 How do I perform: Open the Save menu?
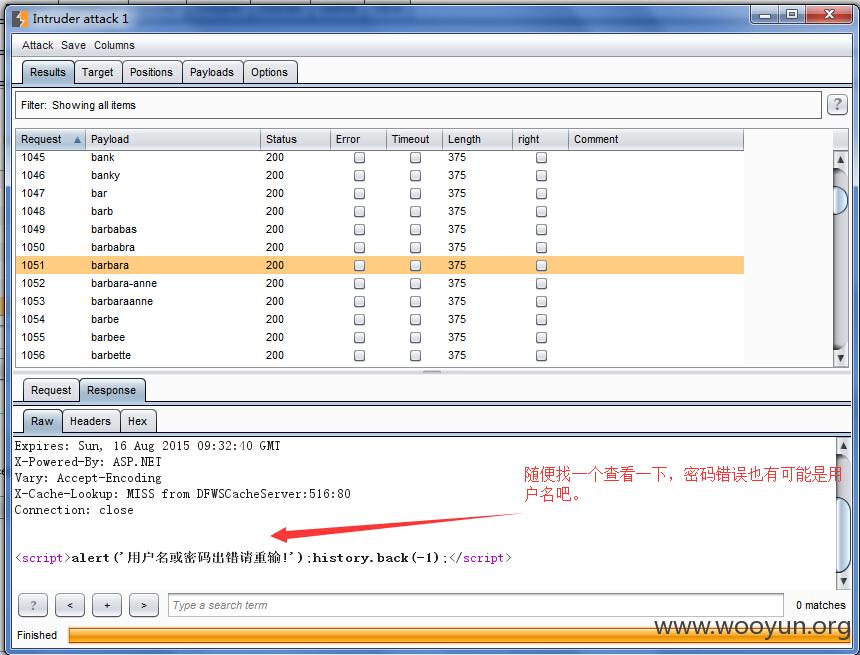click(73, 45)
